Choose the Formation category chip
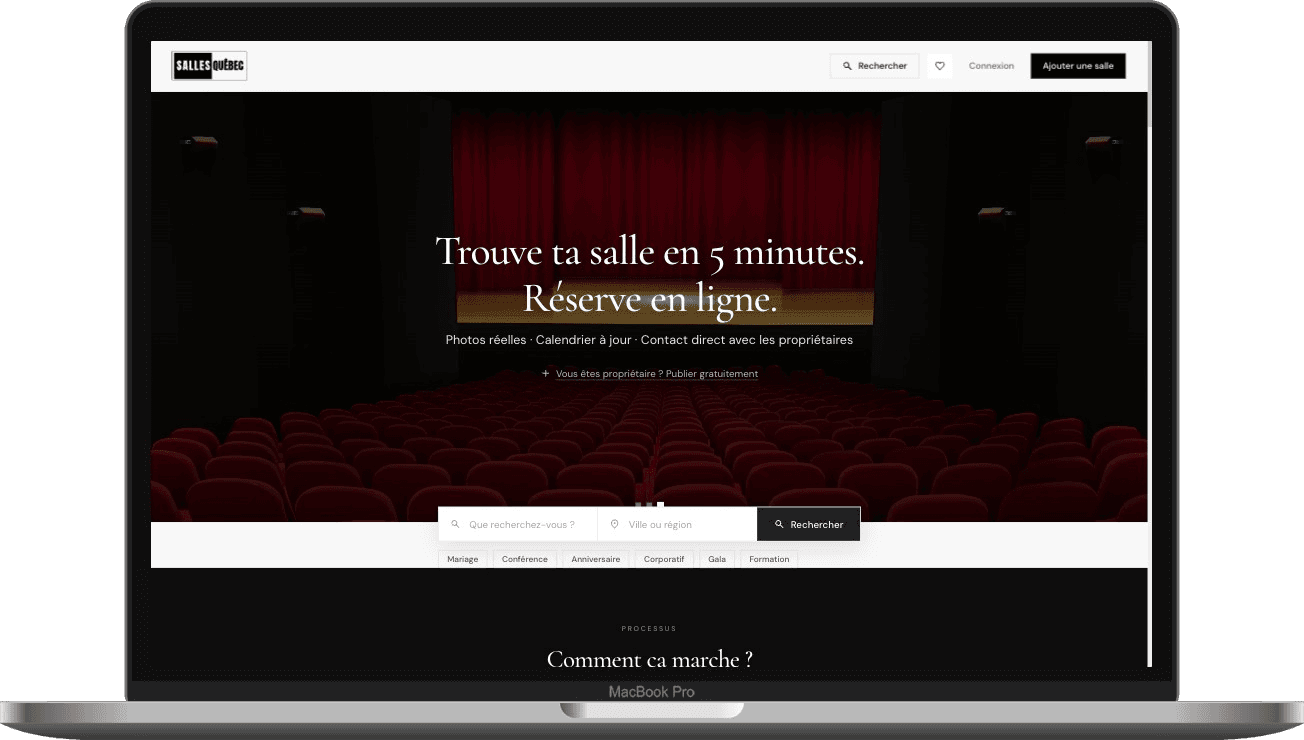Image resolution: width=1304 pixels, height=740 pixels. [769, 559]
